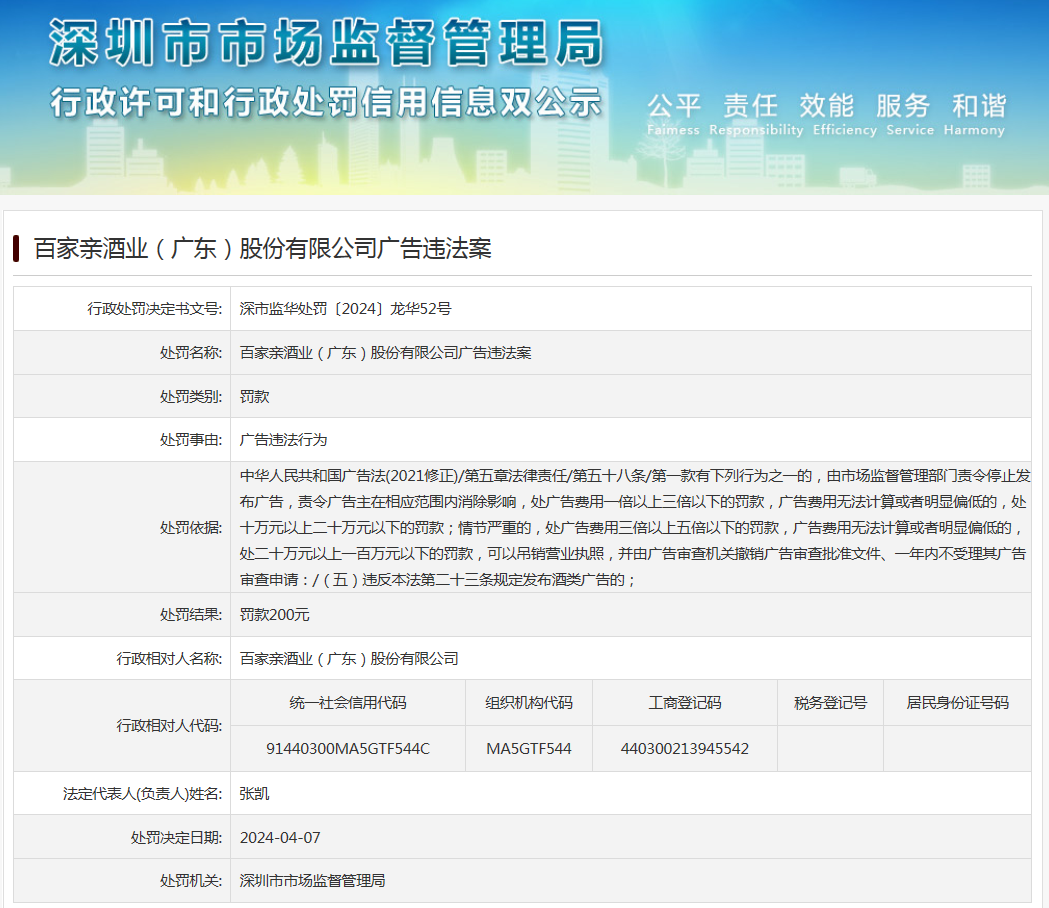This screenshot has height=908, width=1049.
Task: Click the 法定代表人(负责人)姓名 label
Action: (142, 794)
